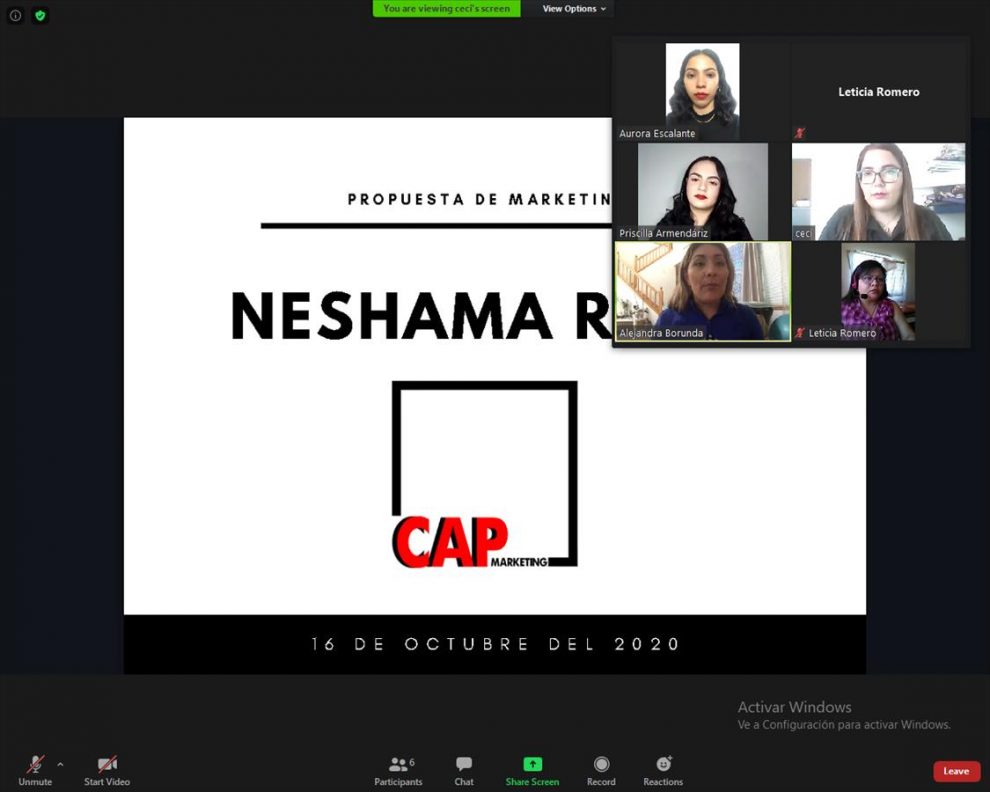This screenshot has width=990, height=792.
Task: Select Priscilla Armendáriz's video thumbnail
Action: click(x=702, y=190)
